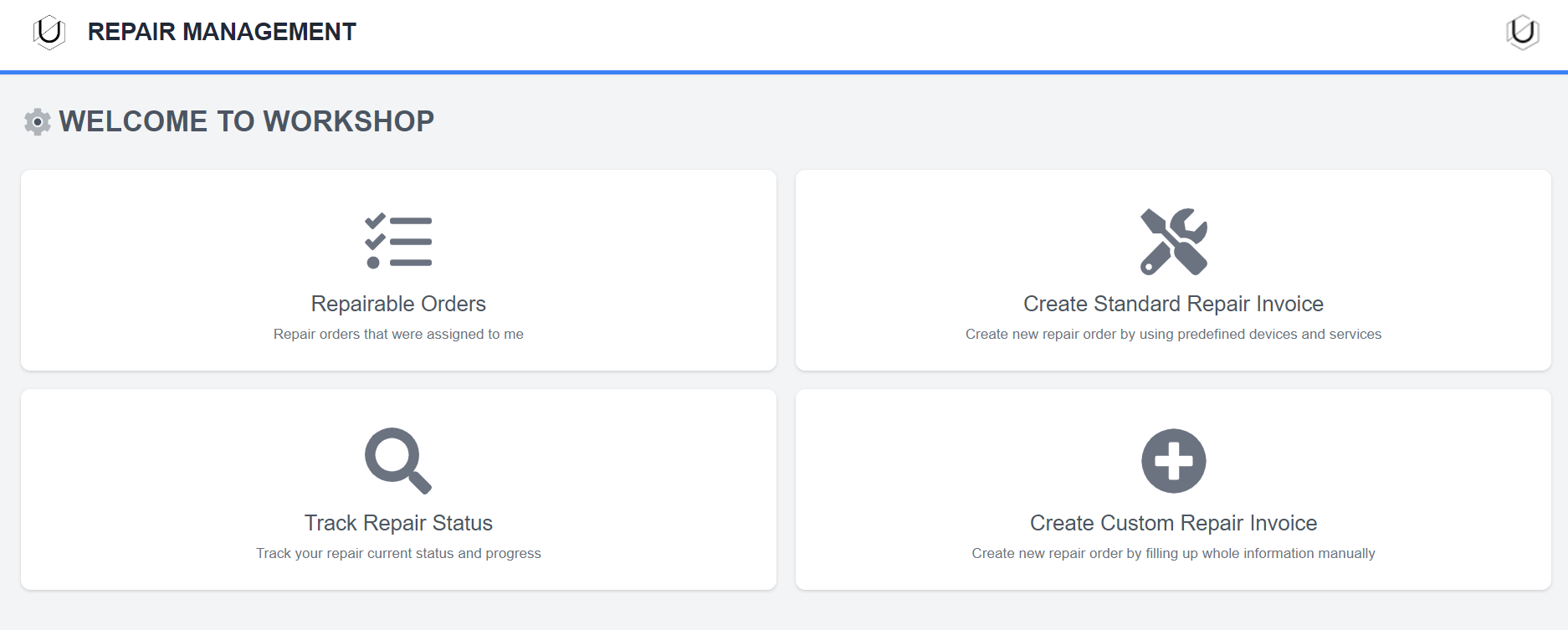Click the circled plus icon for custom invoice

1173,461
